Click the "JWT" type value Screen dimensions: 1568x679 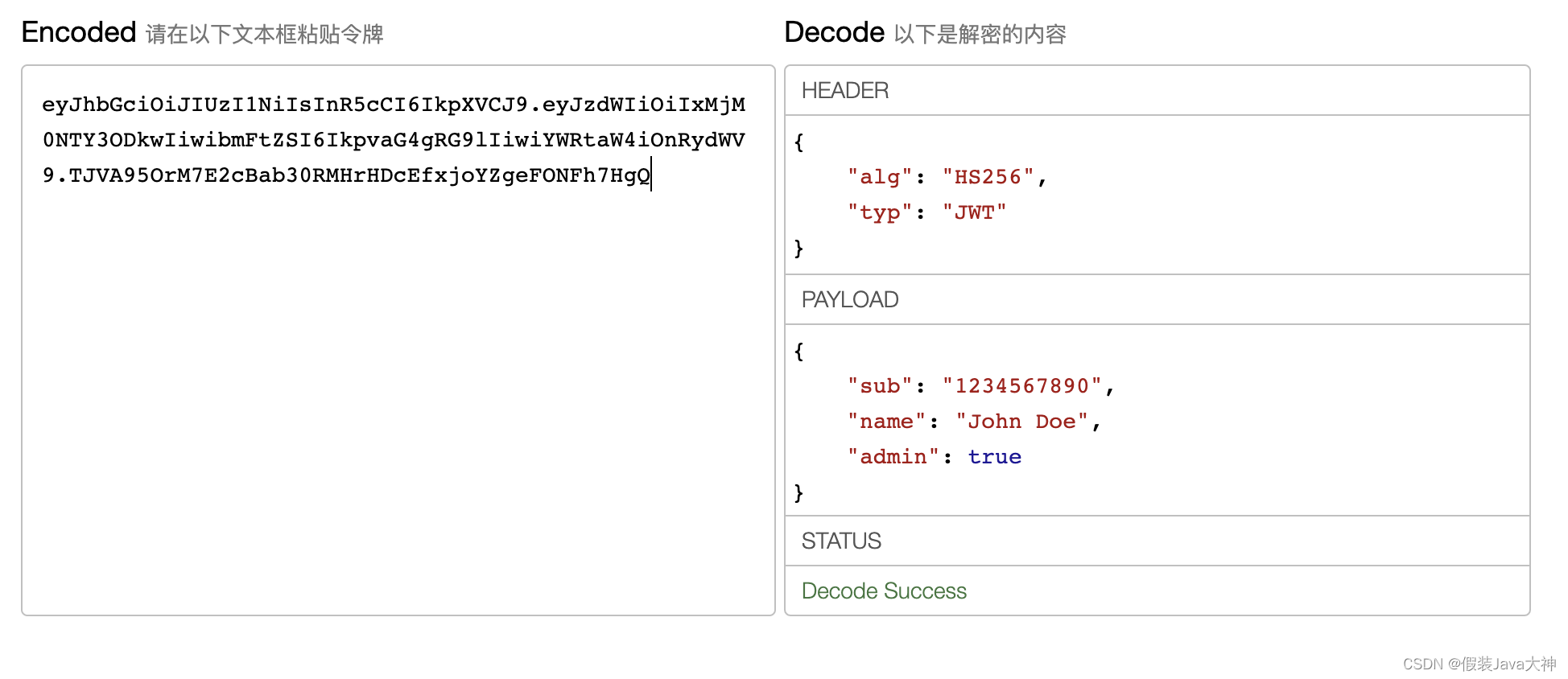coord(974,212)
